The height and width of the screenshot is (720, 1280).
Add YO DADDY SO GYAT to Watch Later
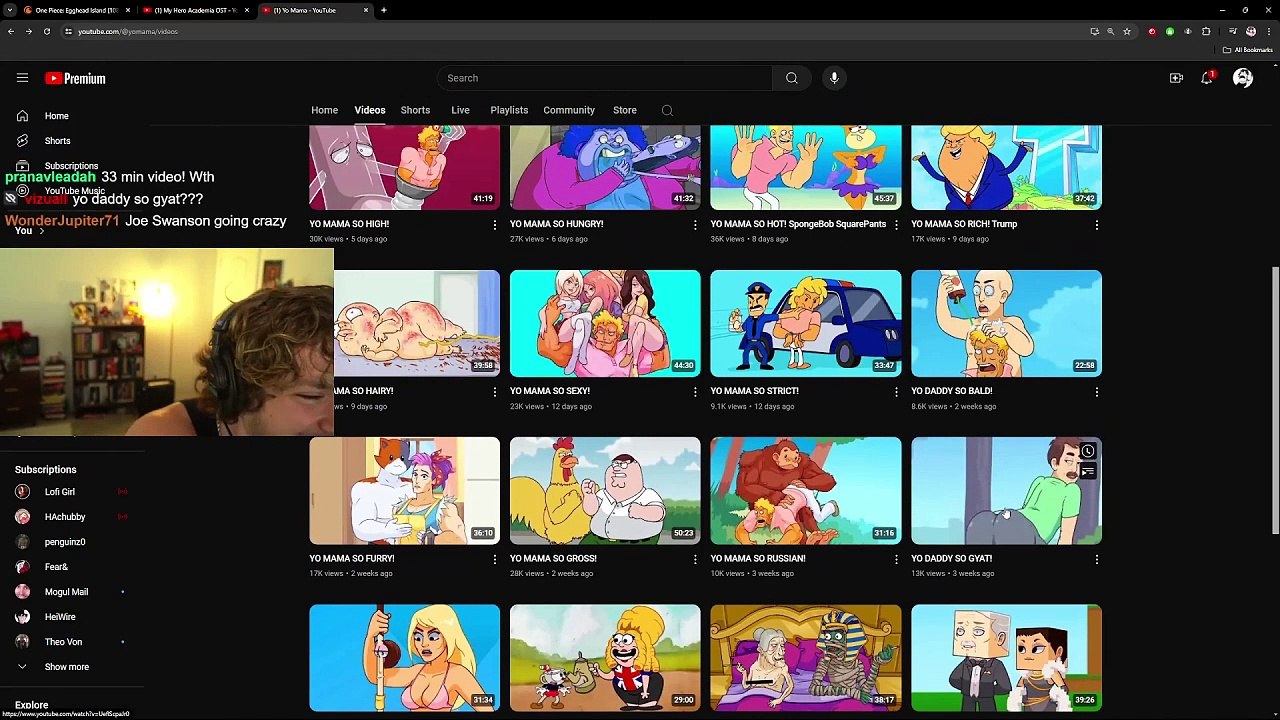pyautogui.click(x=1088, y=452)
